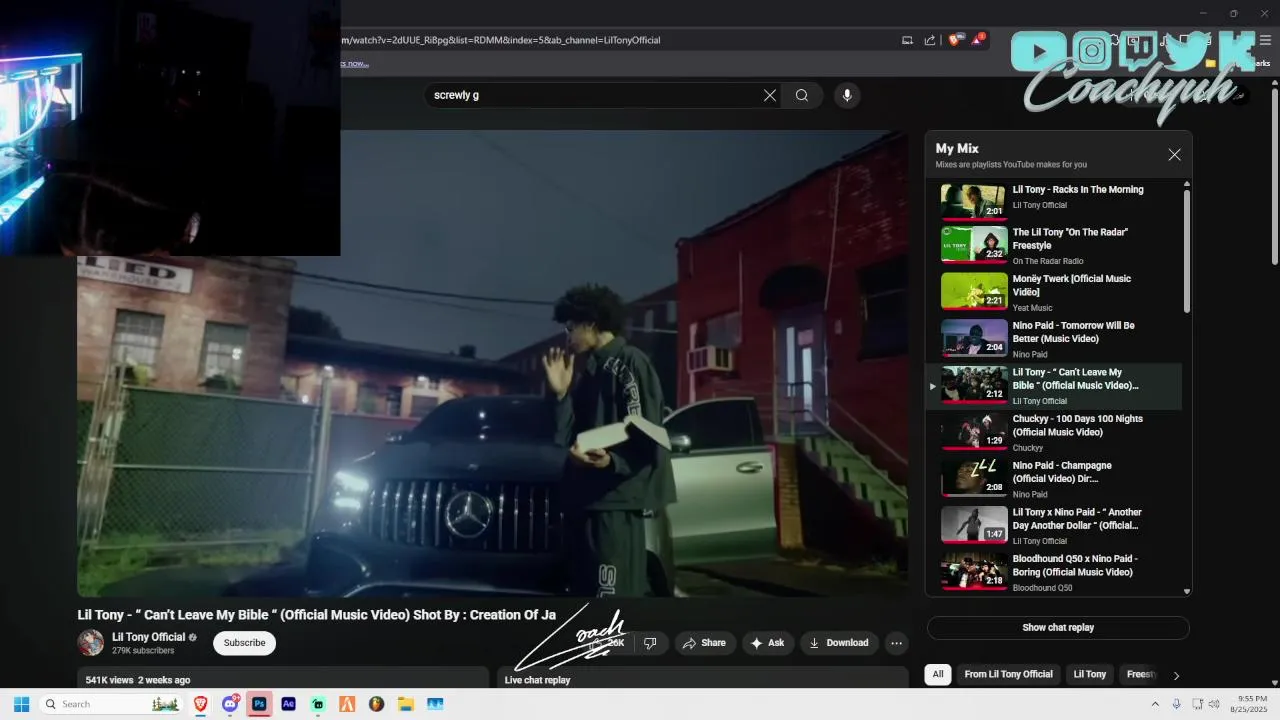The width and height of the screenshot is (1280, 720).
Task: Open the browser hamburger menu
Action: [1265, 40]
